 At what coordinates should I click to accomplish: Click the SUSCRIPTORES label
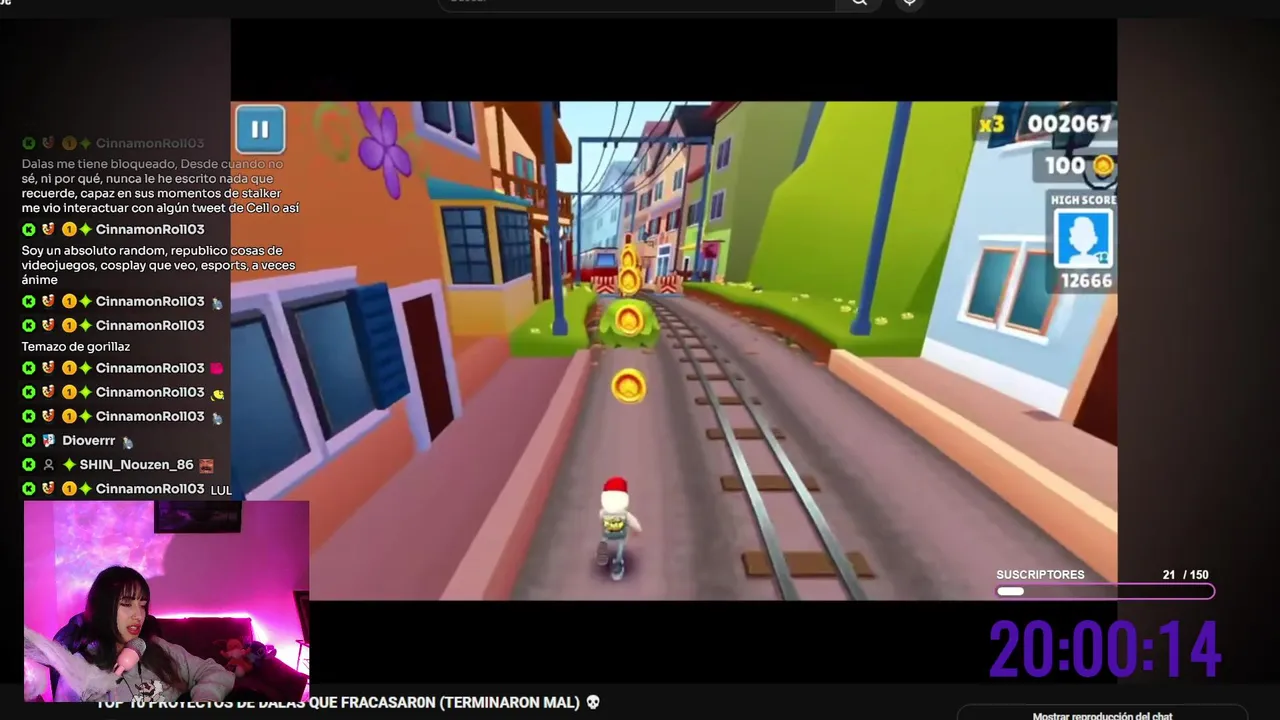1040,575
